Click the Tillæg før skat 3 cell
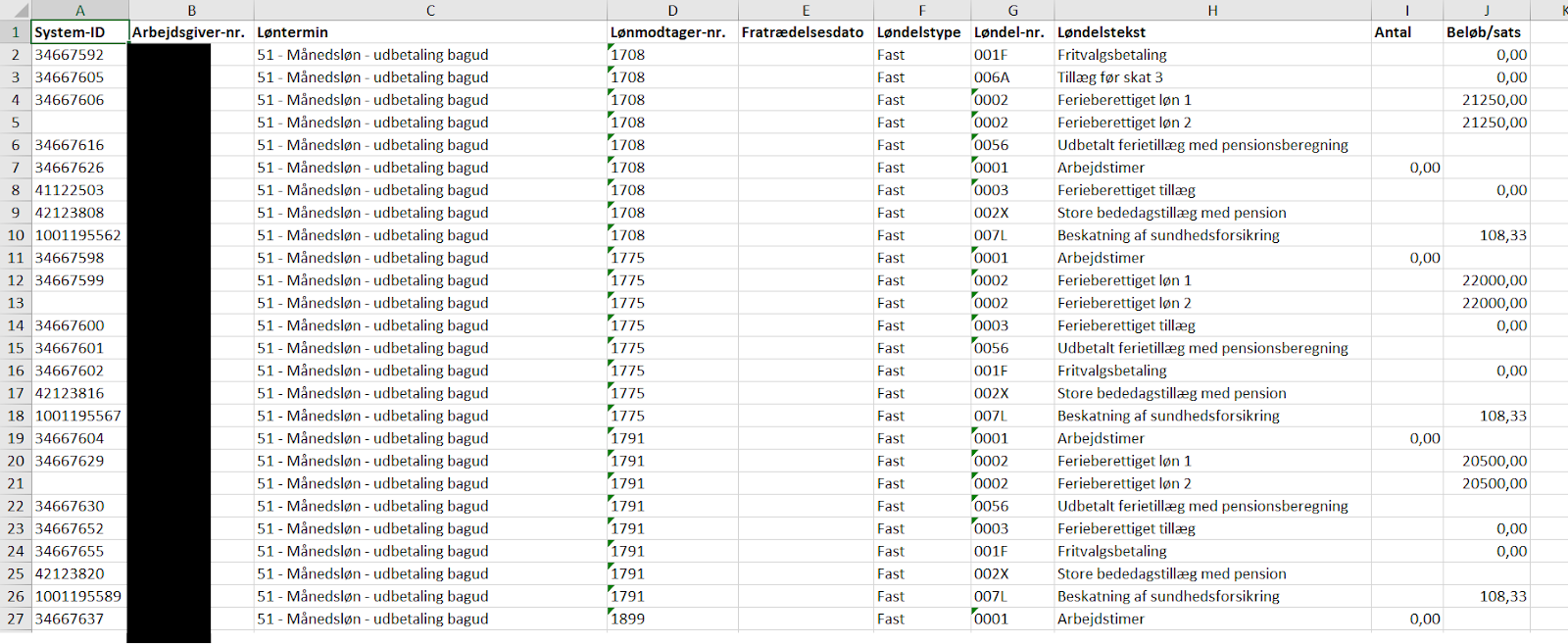 1212,77
